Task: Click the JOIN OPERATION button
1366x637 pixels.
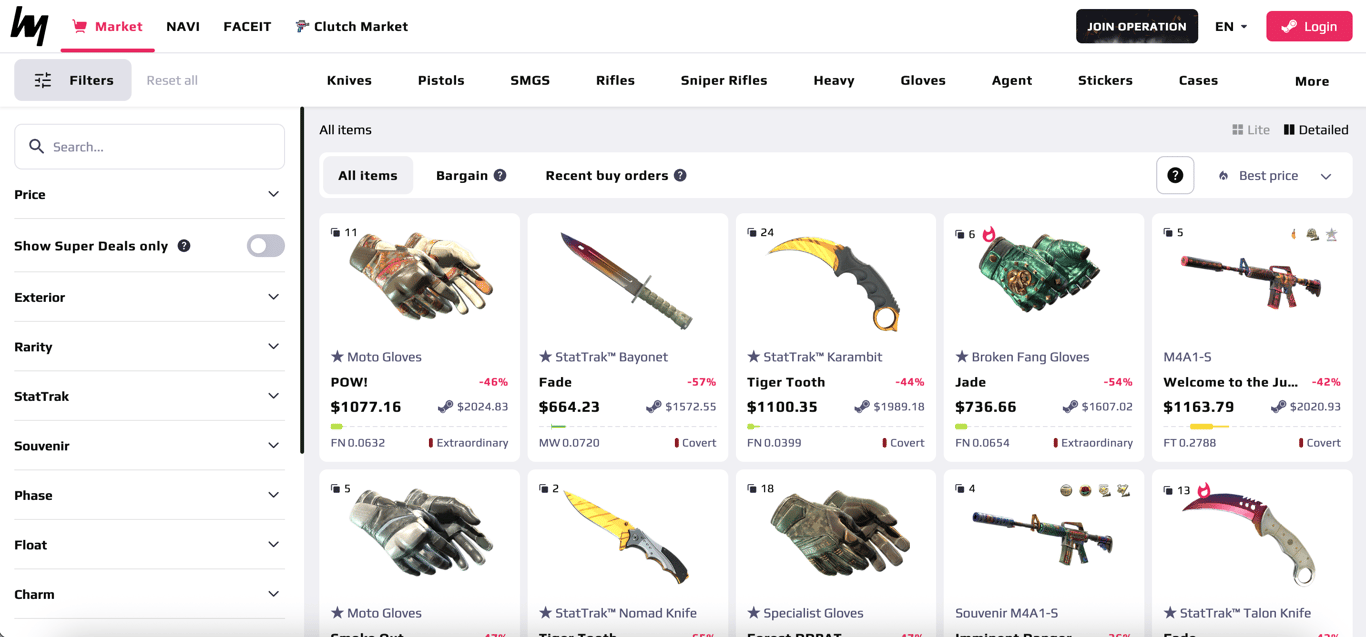Action: [1137, 26]
